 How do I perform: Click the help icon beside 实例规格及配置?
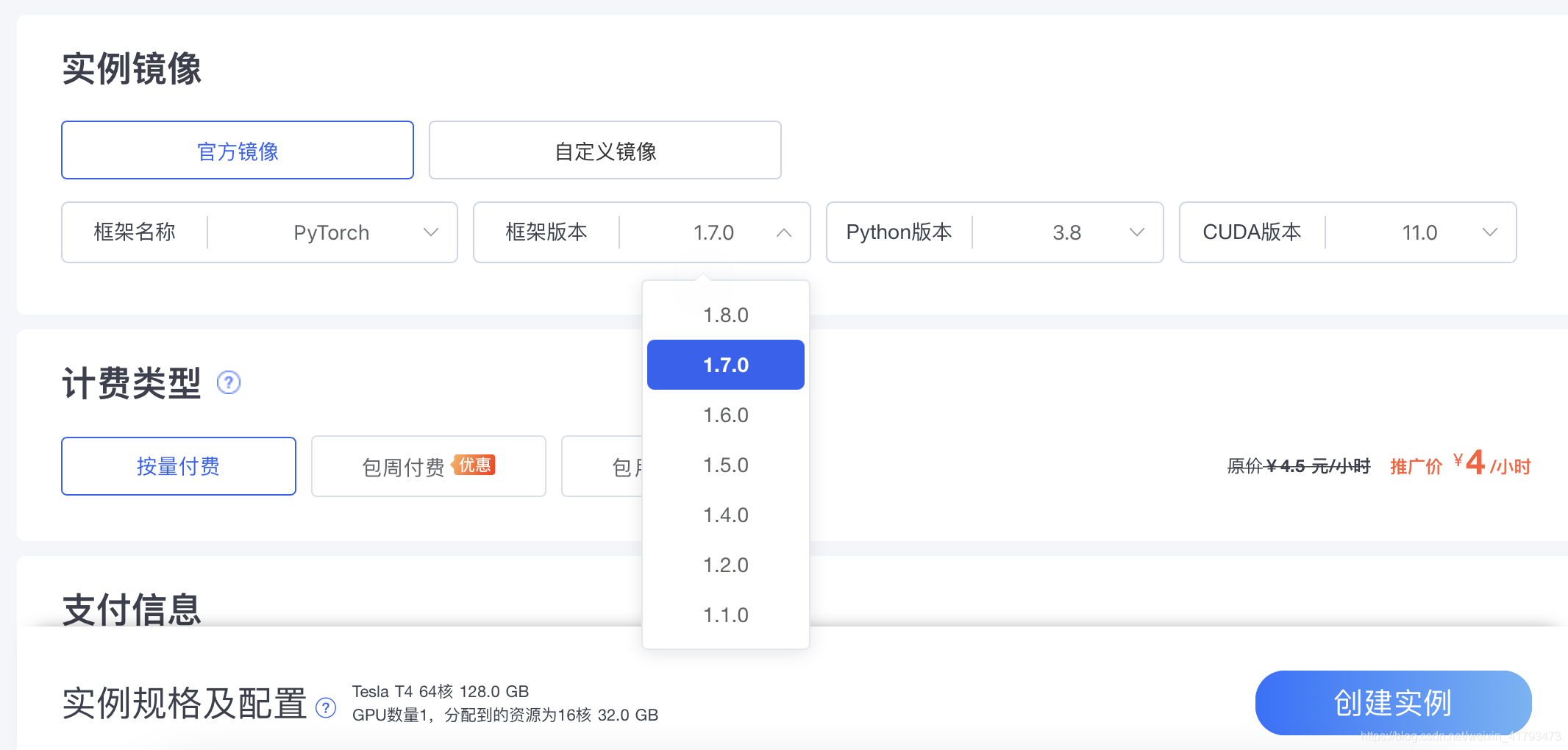(326, 707)
